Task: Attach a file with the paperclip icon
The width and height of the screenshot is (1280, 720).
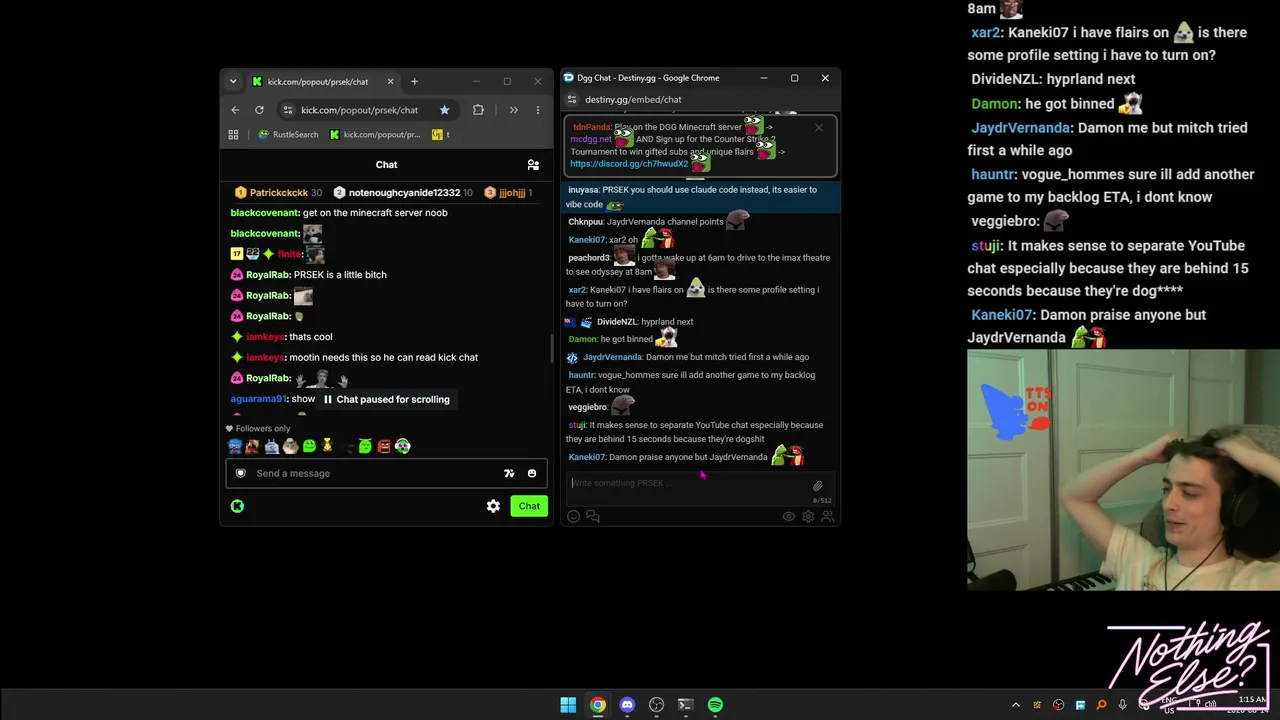Action: 818,486
